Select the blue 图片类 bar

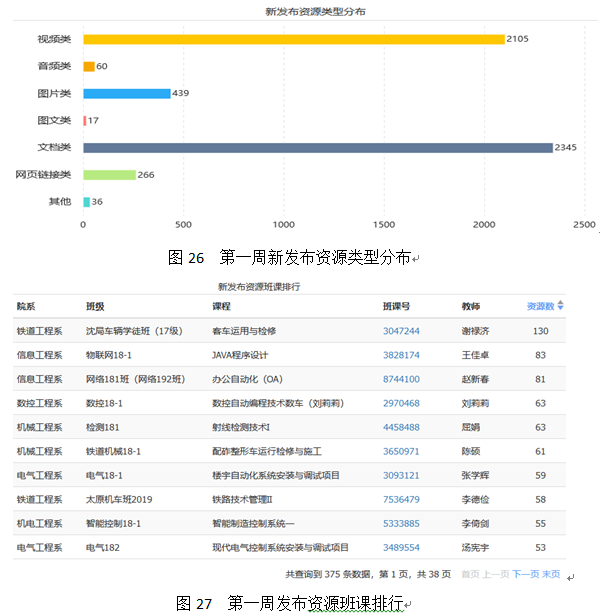(x=126, y=93)
